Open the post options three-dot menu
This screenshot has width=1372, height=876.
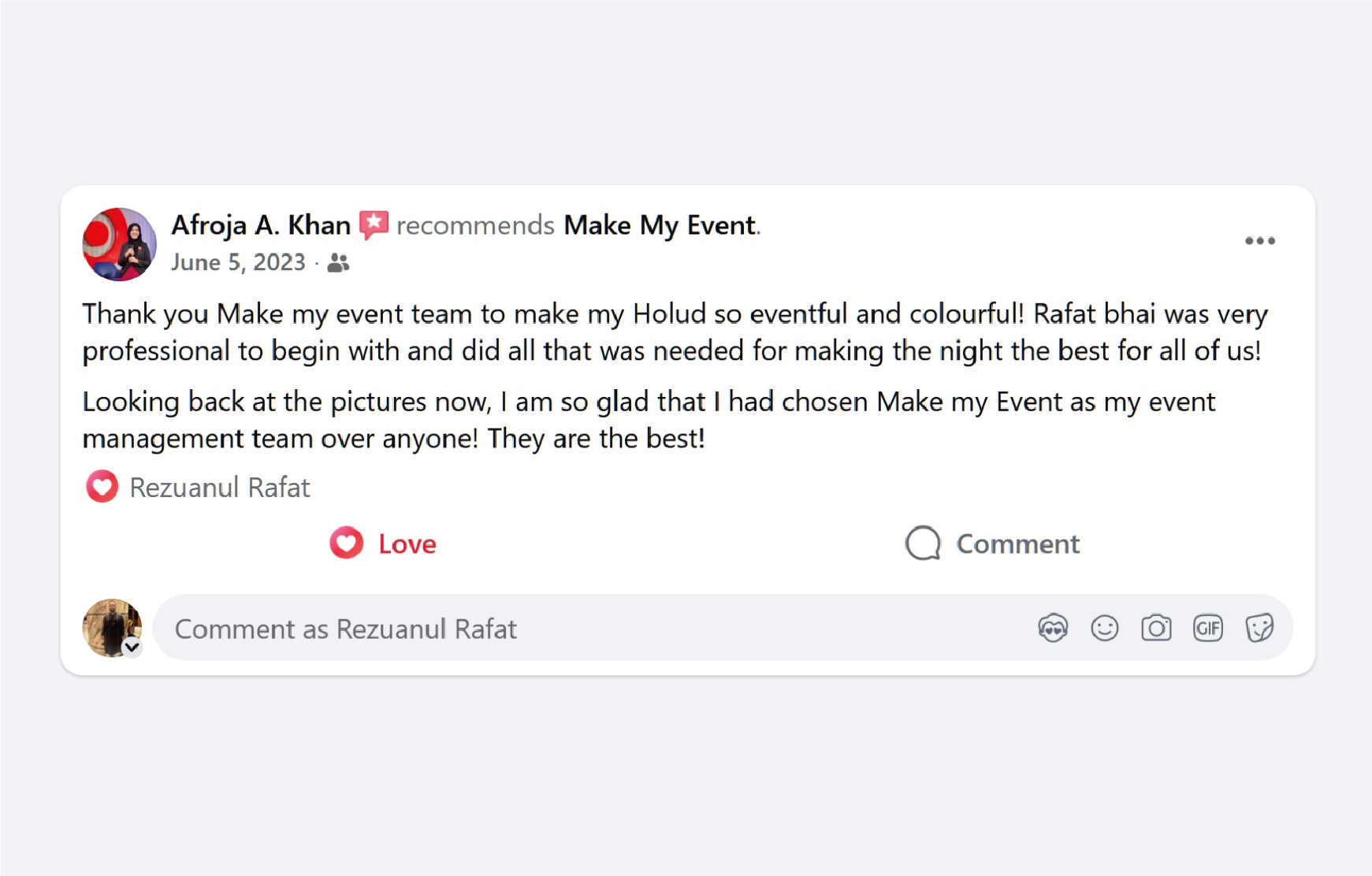pos(1260,241)
